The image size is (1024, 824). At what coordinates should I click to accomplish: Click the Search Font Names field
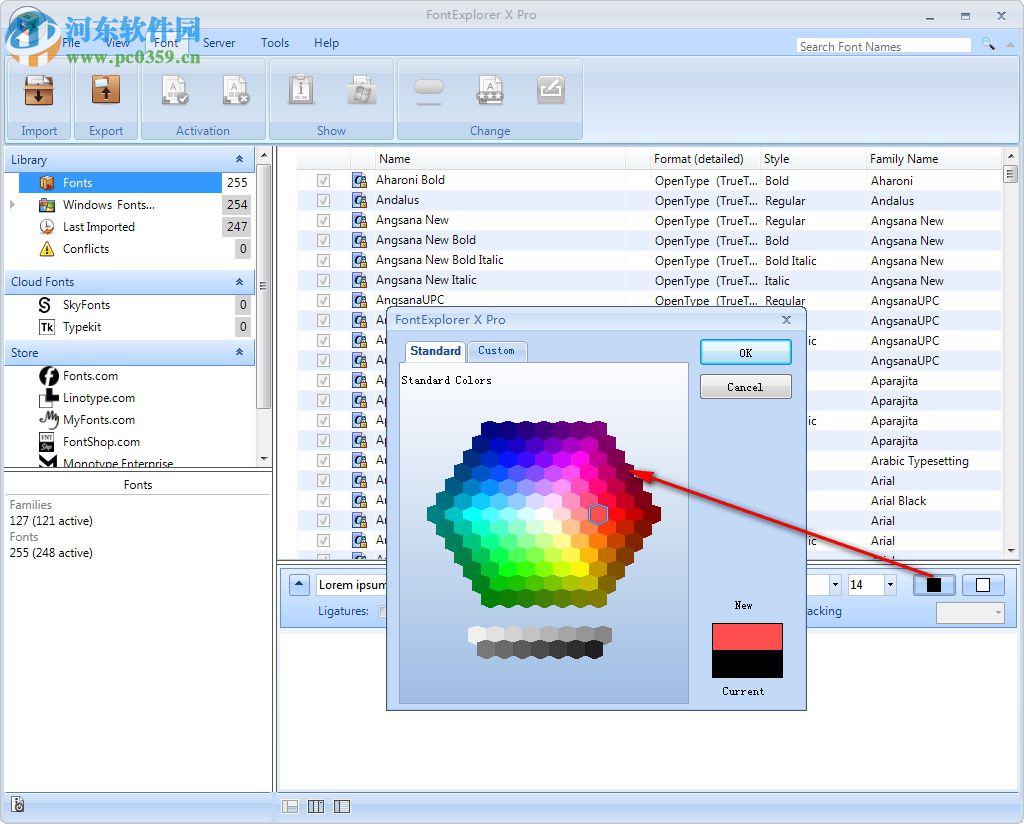point(883,46)
